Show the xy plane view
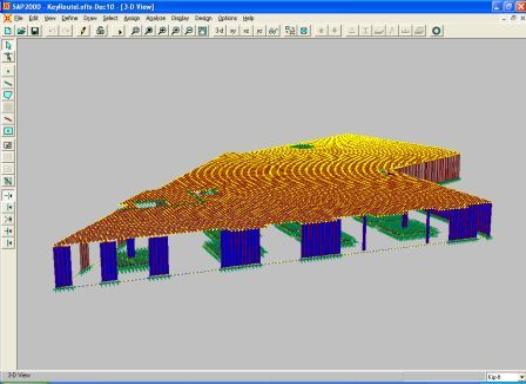526x384 pixels. pyautogui.click(x=233, y=31)
